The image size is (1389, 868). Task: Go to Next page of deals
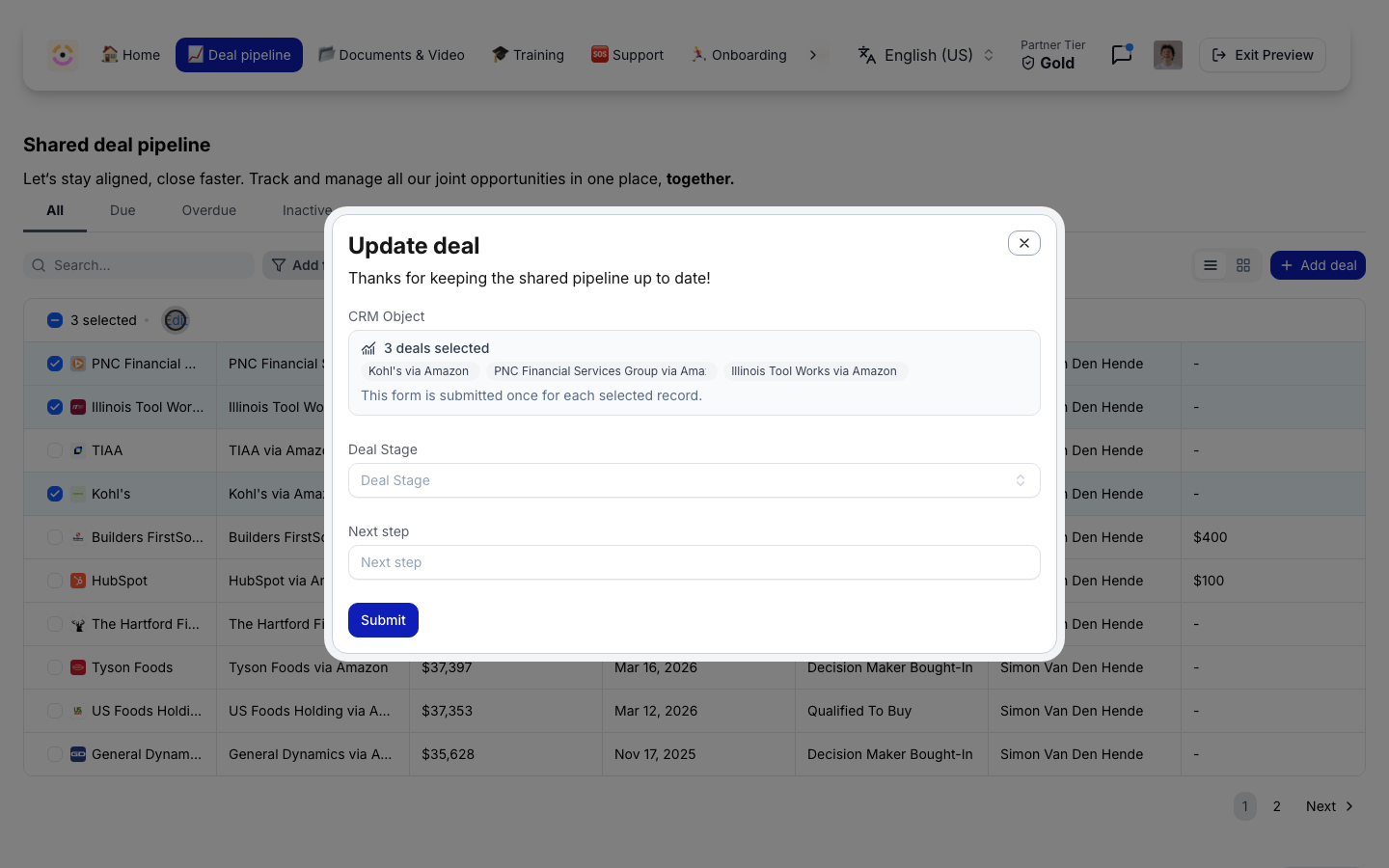click(1329, 806)
